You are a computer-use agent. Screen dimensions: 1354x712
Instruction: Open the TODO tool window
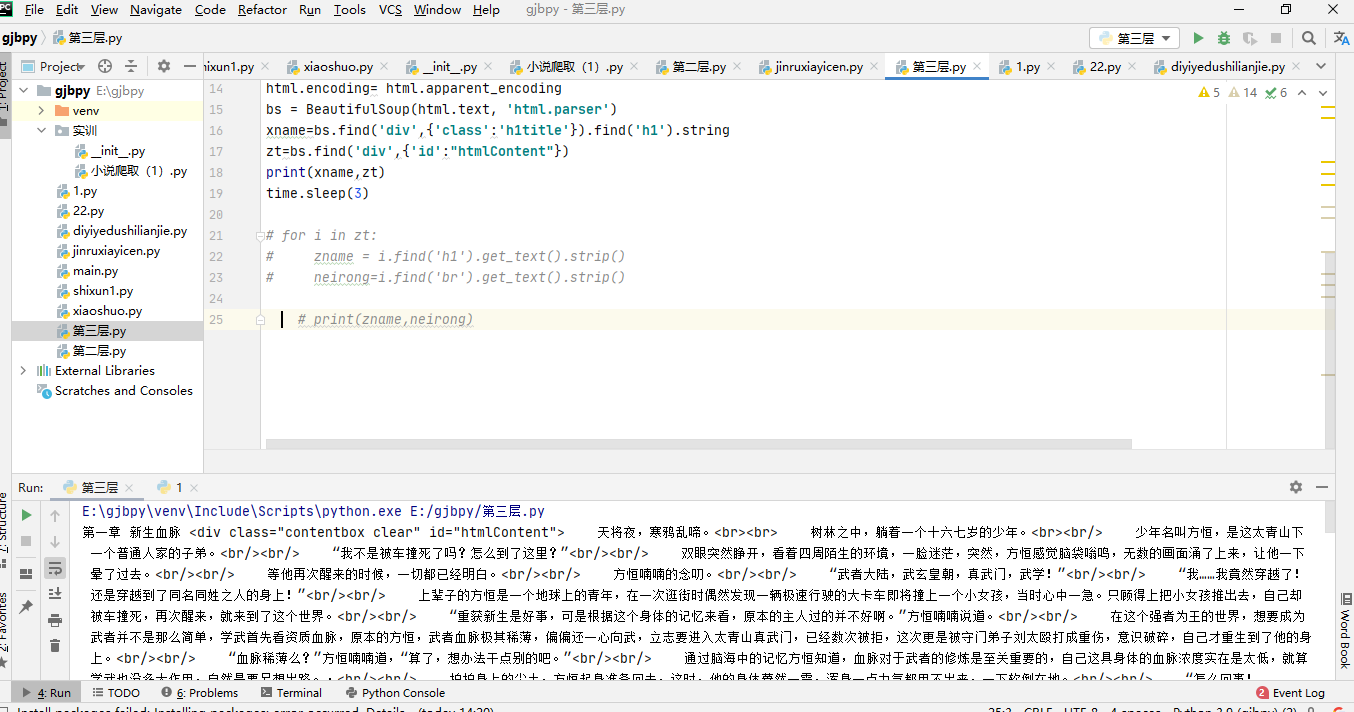(x=115, y=693)
